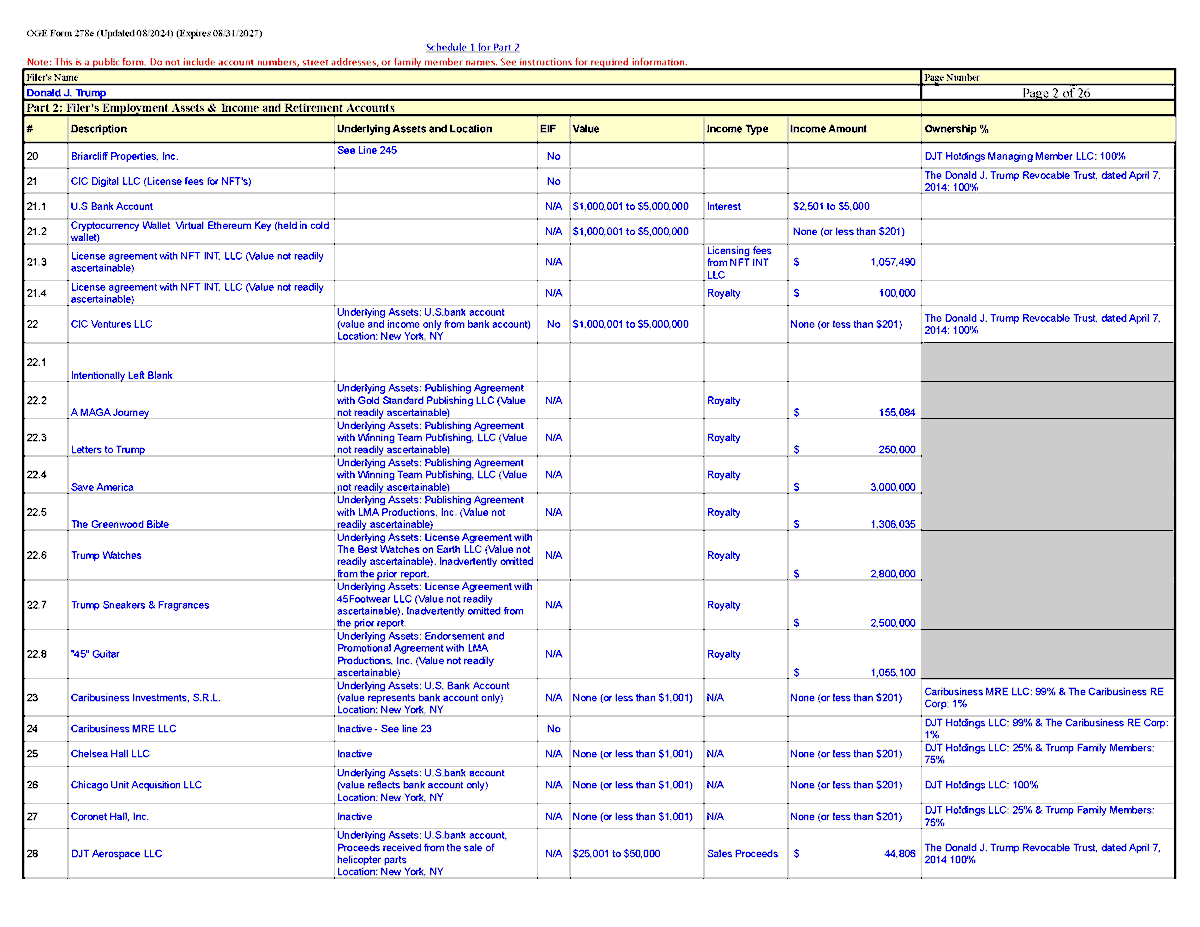Click the 3,000,000 royalty amount
The width and height of the screenshot is (1200, 927).
(893, 488)
